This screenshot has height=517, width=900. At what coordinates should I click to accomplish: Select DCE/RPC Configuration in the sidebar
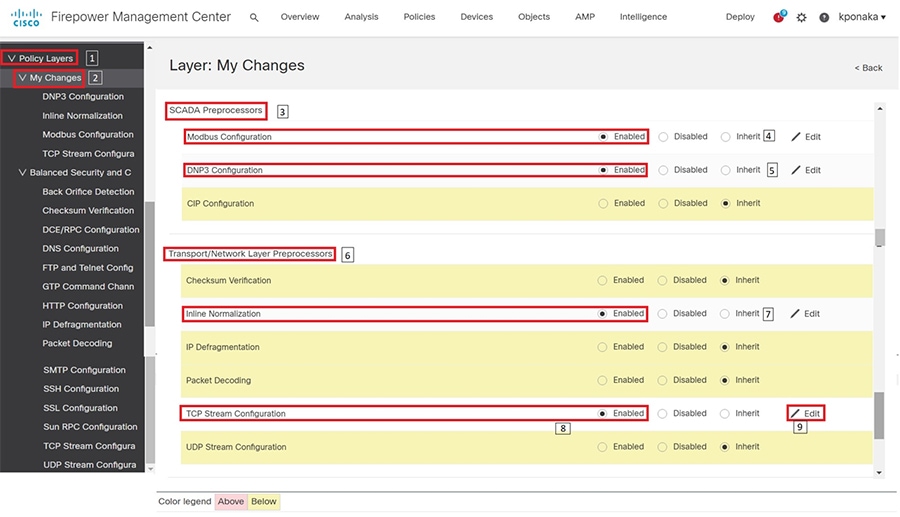91,230
